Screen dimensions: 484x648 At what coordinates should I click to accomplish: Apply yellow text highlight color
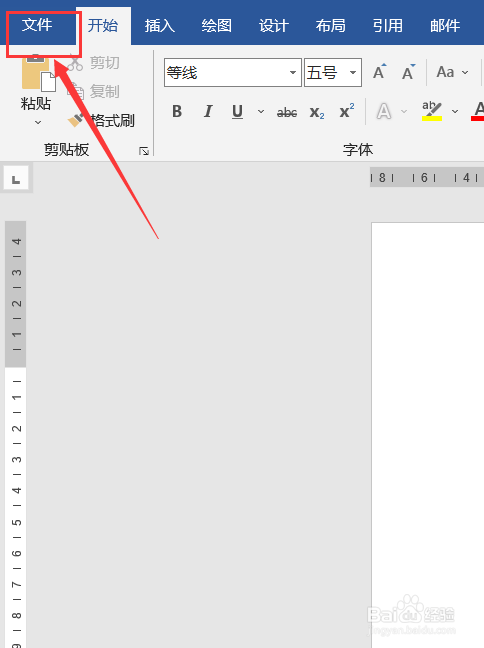(432, 111)
